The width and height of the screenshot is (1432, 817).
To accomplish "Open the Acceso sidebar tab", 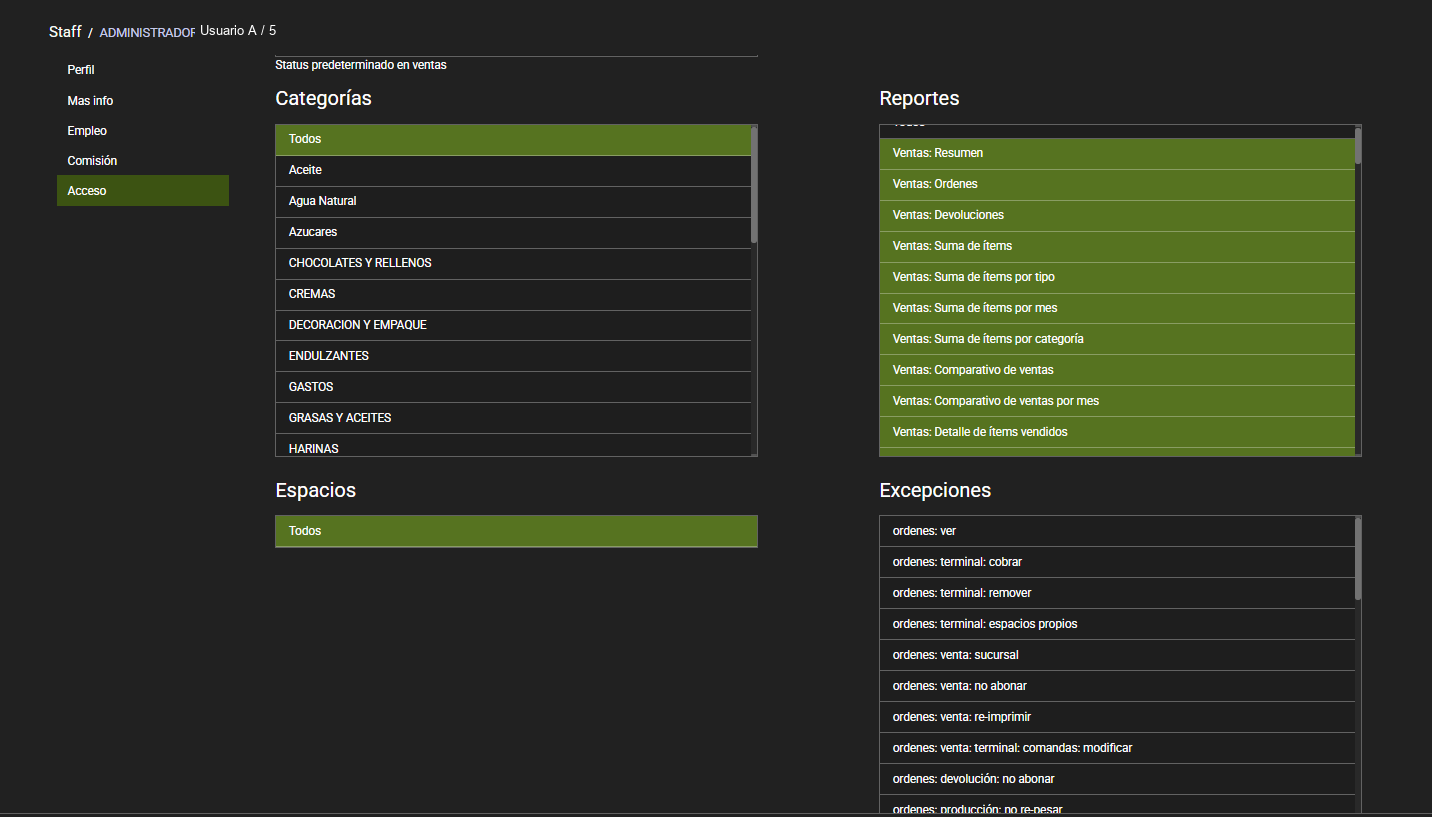I will tap(143, 191).
